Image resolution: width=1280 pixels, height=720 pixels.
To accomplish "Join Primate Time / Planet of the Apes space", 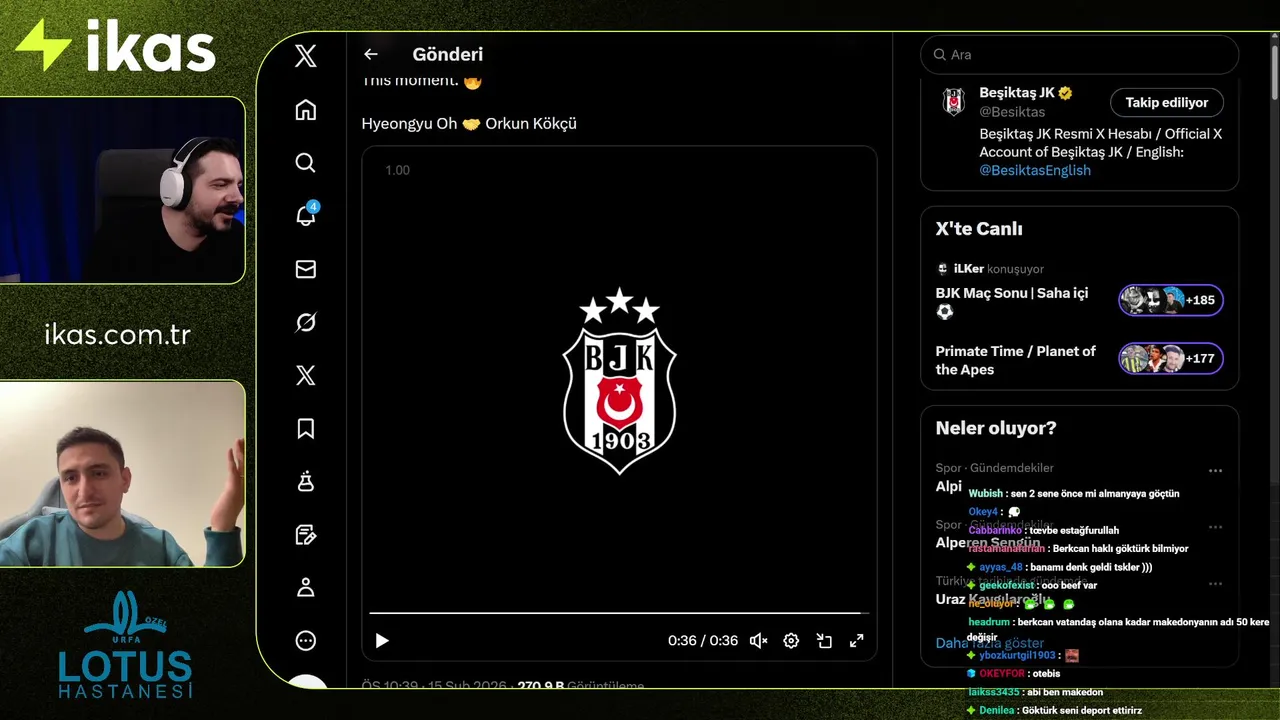I will coord(1016,360).
